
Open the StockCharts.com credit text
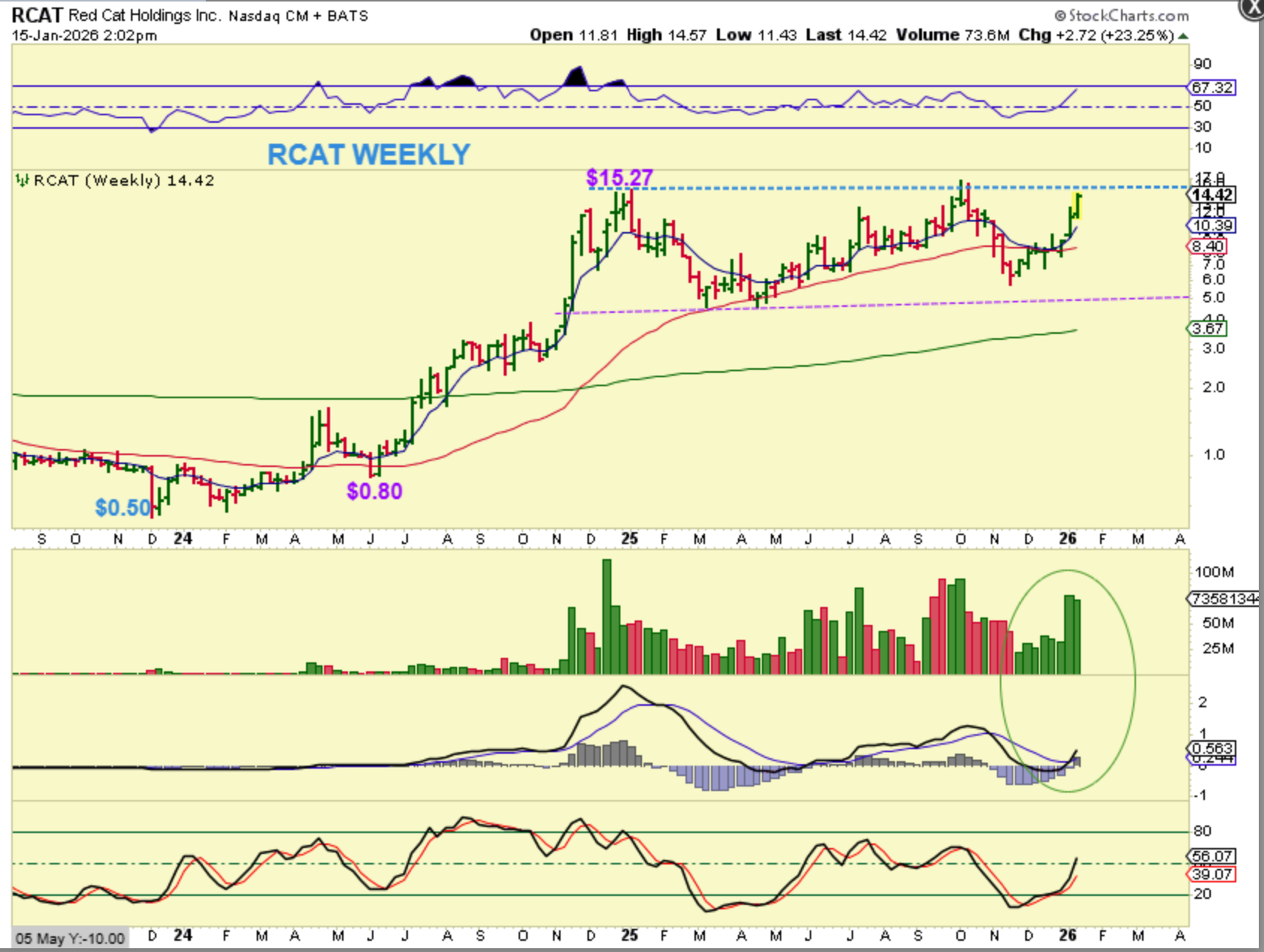(1122, 15)
